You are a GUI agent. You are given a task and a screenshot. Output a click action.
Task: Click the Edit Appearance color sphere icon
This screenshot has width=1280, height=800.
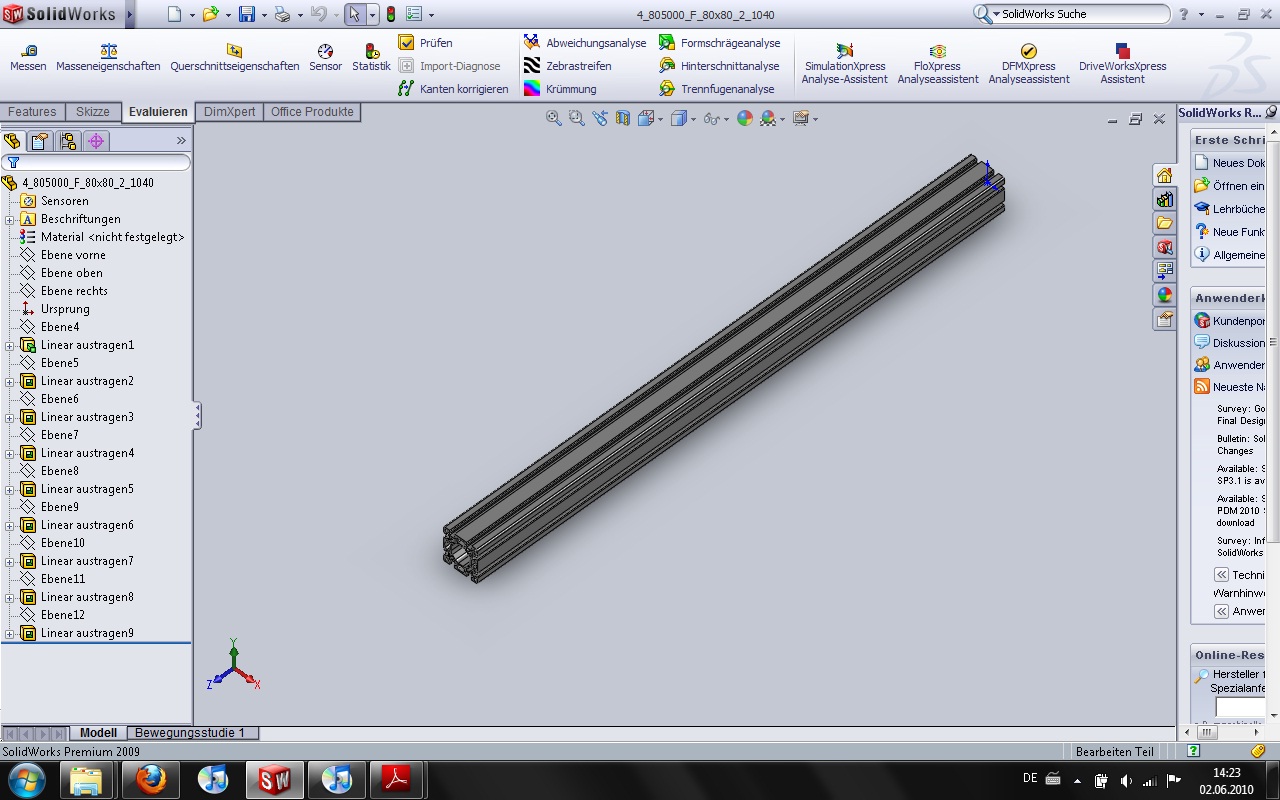(x=744, y=118)
